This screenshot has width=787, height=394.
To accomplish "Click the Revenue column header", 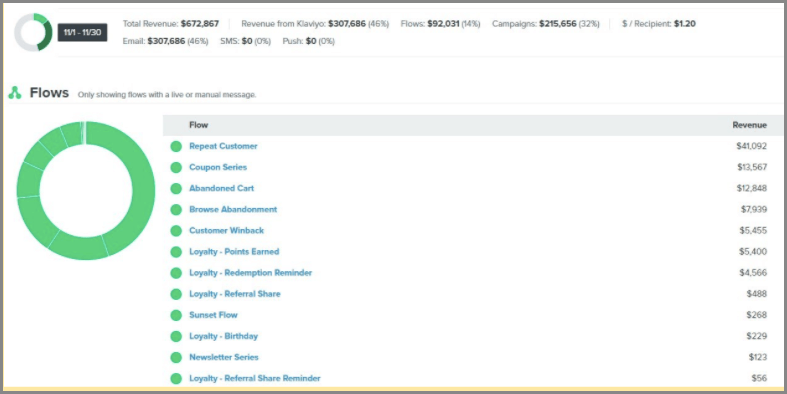I will pos(749,125).
